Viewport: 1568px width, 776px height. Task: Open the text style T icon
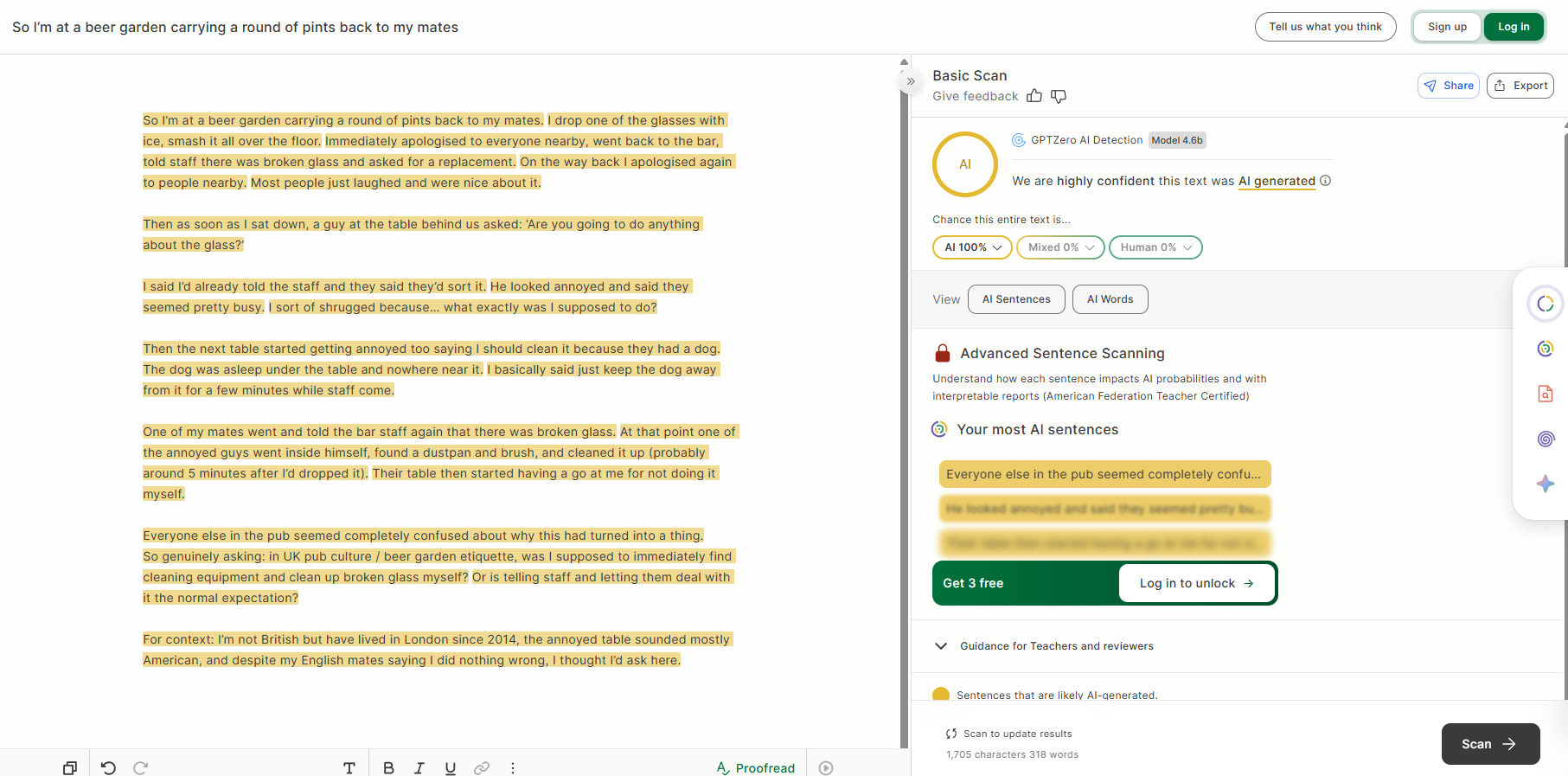pos(349,767)
